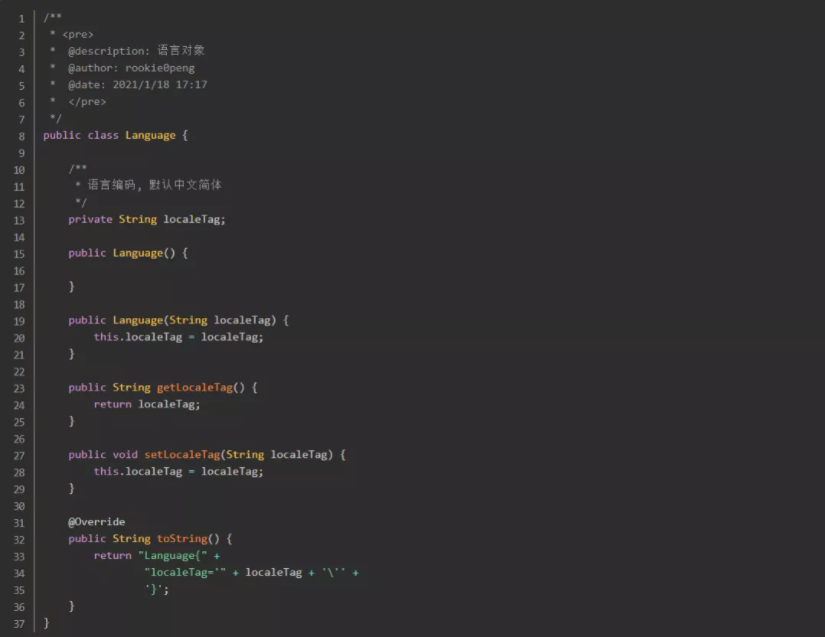
Task: Click line number 37 in the gutter
Action: pyautogui.click(x=19, y=624)
